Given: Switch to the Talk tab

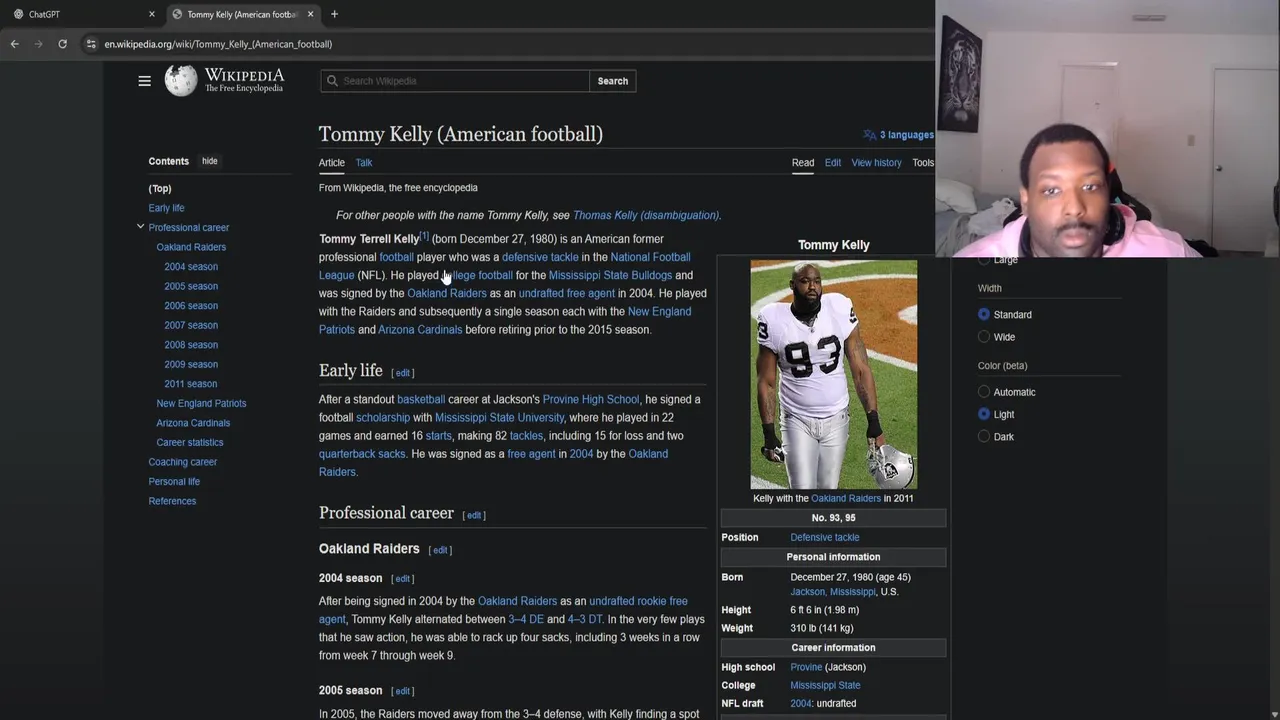Looking at the screenshot, I should (x=364, y=162).
